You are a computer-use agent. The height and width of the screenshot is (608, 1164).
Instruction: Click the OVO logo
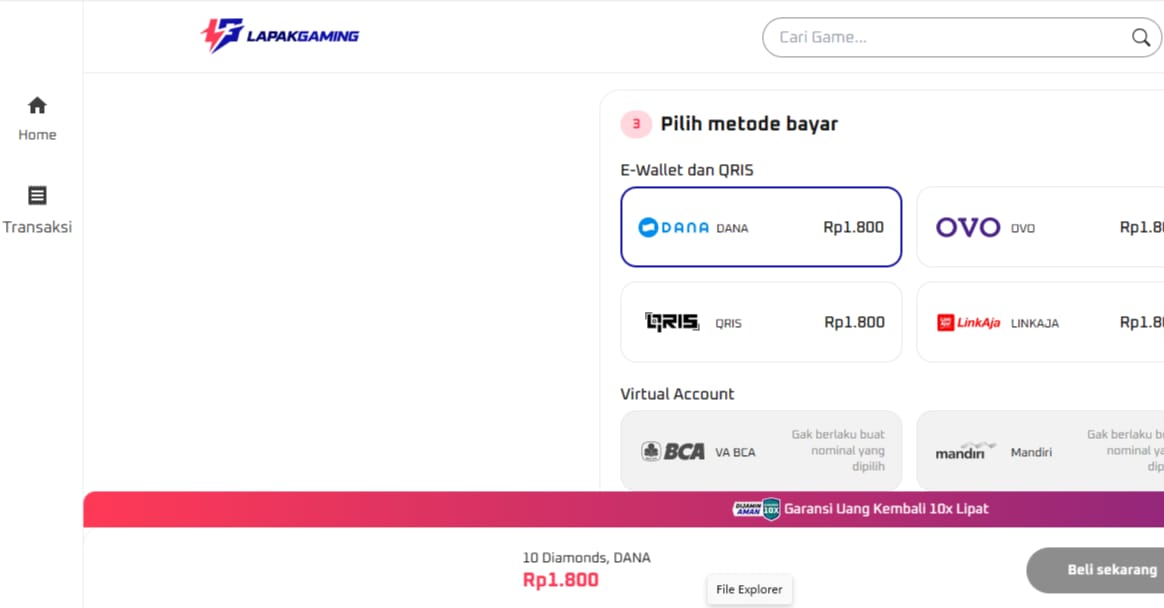click(968, 227)
